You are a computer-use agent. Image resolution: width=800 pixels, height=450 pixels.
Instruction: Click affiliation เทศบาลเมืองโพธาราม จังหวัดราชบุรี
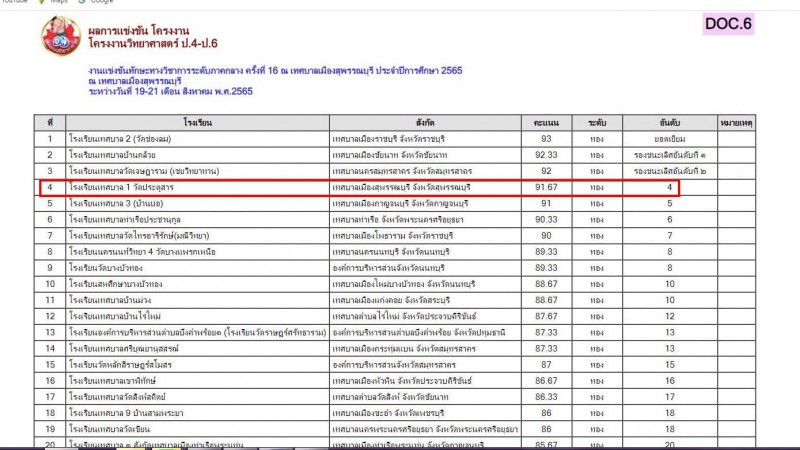point(393,236)
